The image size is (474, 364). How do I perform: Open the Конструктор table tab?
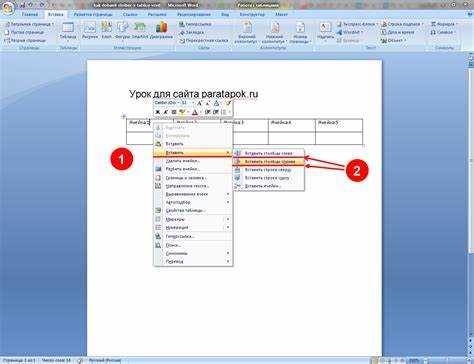pos(252,14)
